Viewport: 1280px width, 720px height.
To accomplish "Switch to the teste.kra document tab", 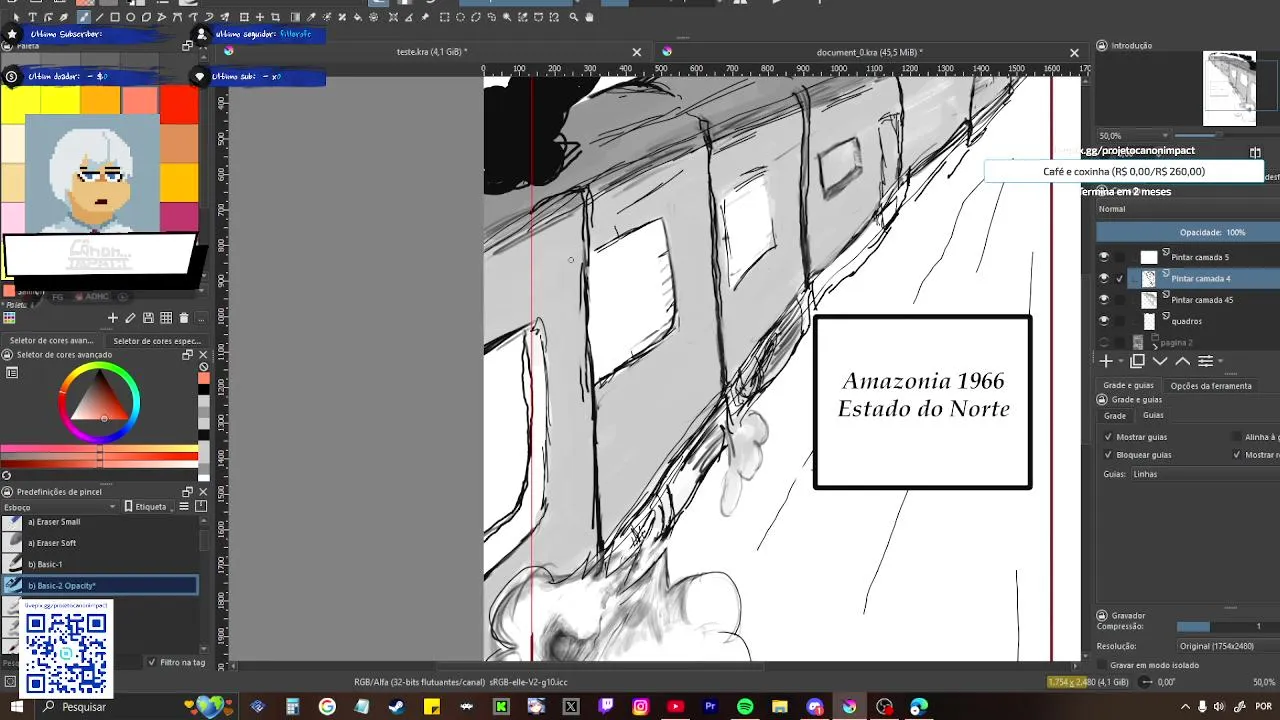I will 432,52.
